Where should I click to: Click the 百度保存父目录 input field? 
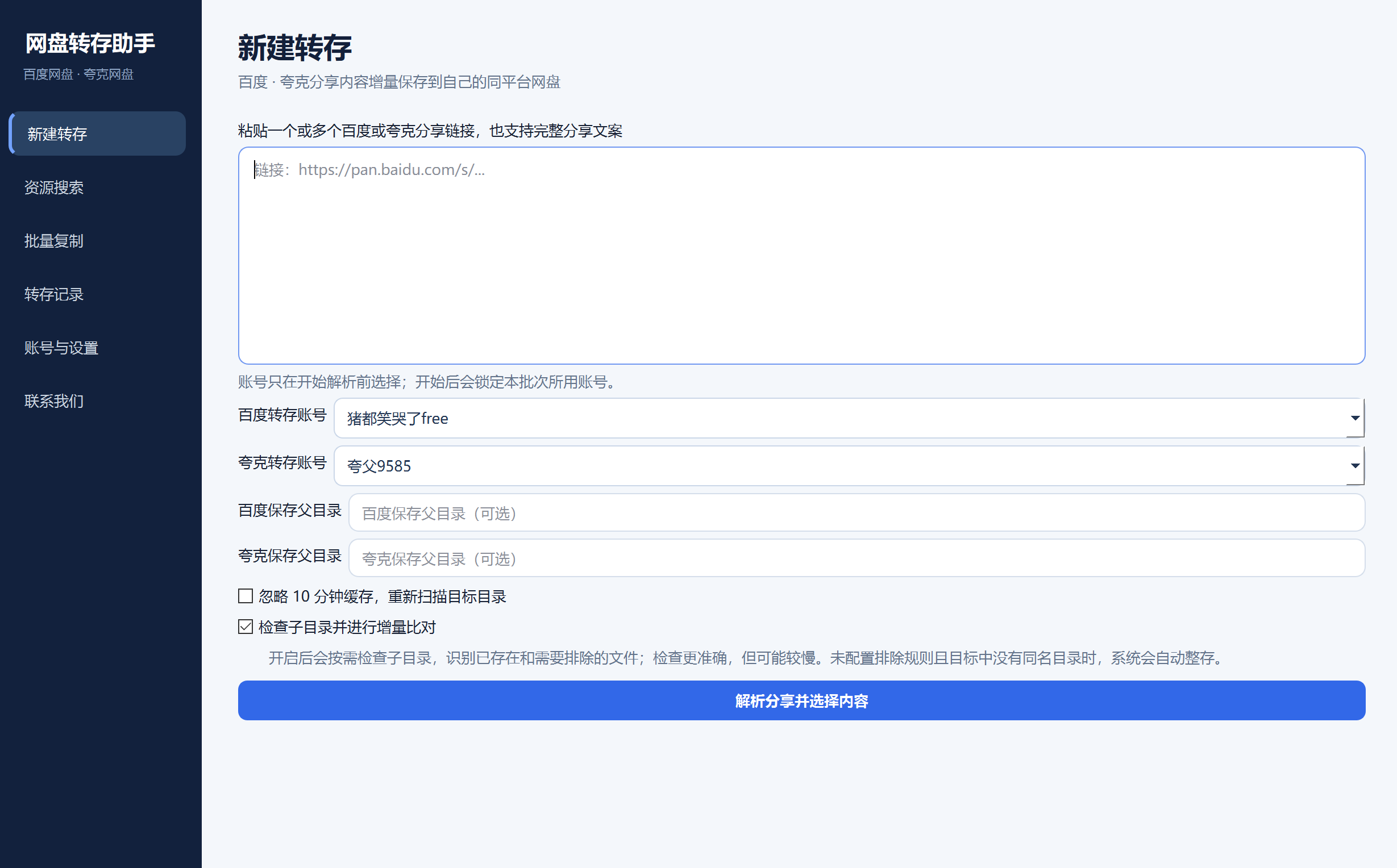pyautogui.click(x=856, y=512)
